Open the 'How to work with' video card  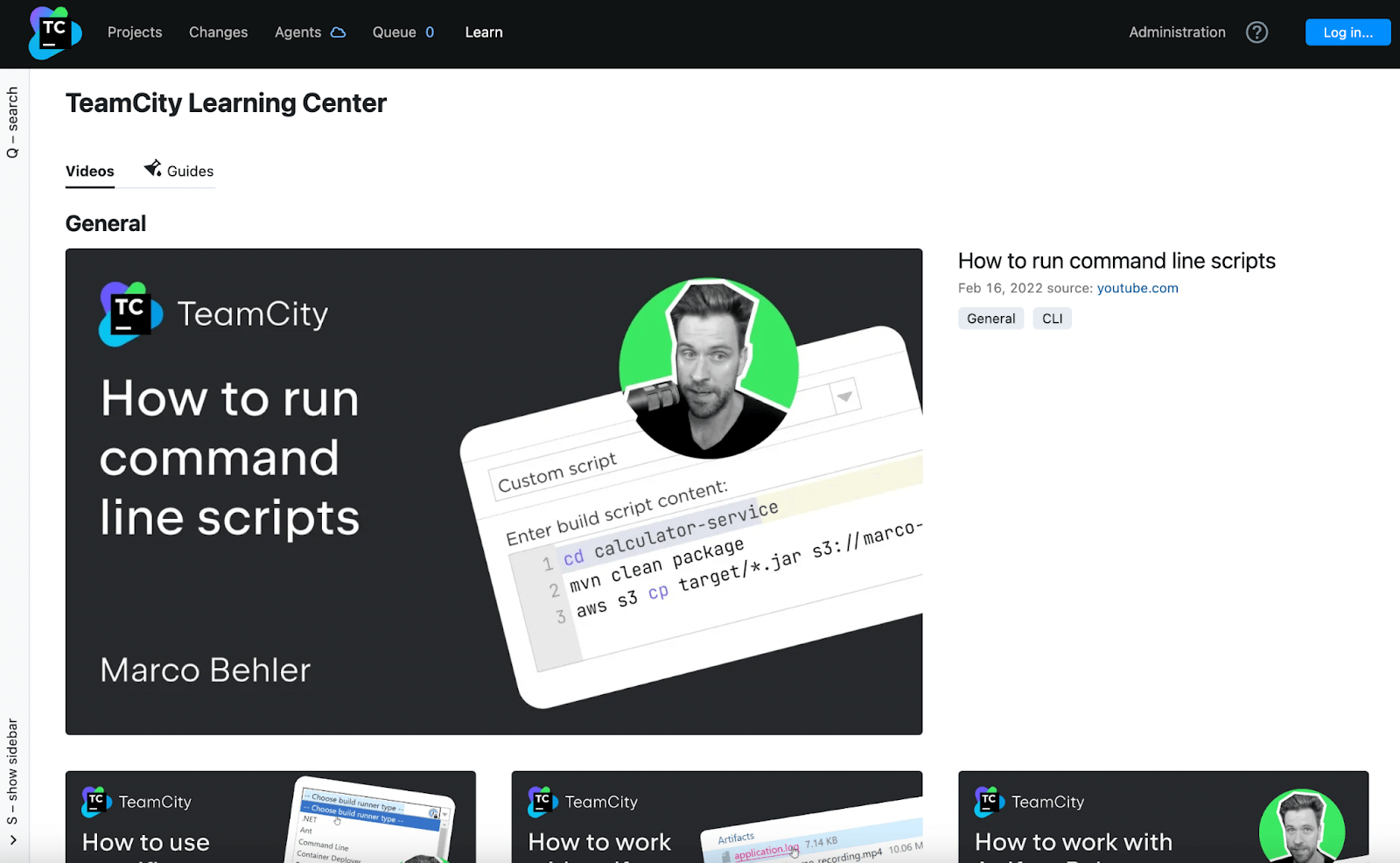click(x=1163, y=817)
